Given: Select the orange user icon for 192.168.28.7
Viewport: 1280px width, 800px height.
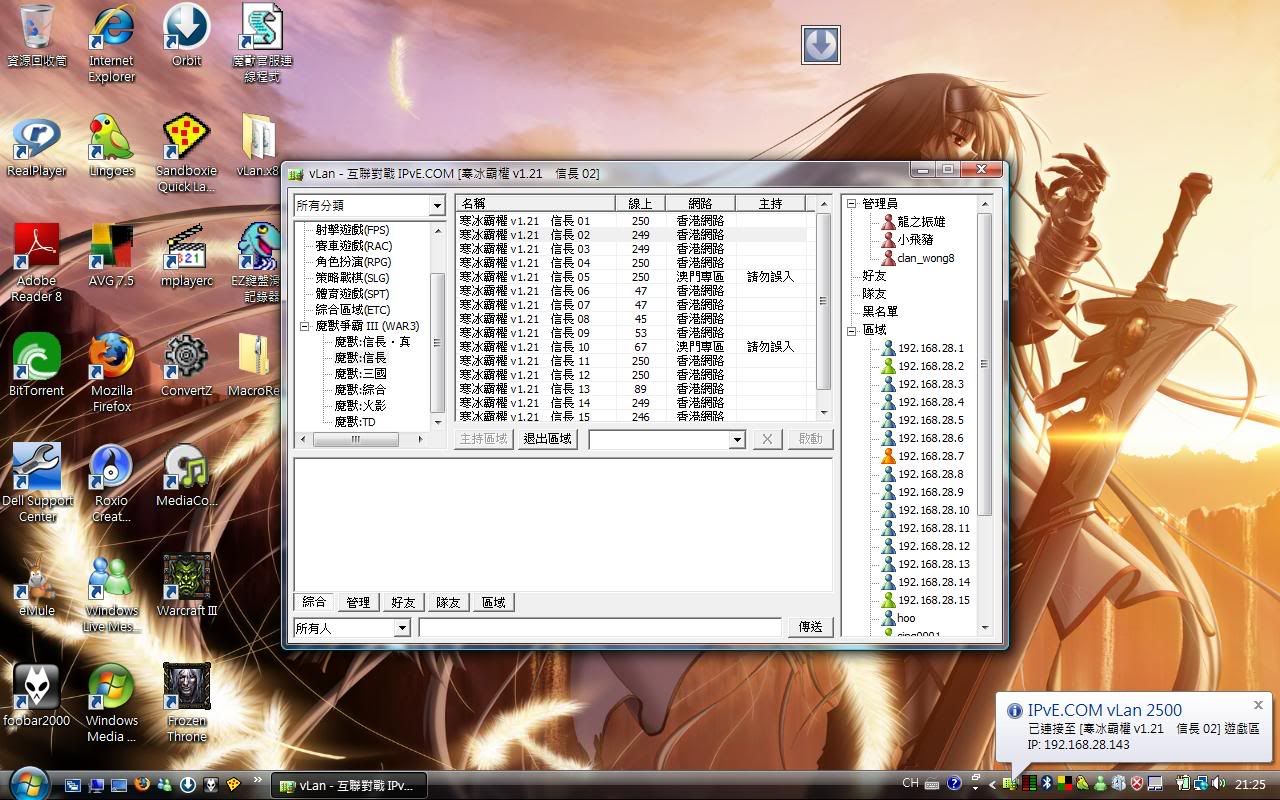Looking at the screenshot, I should [888, 456].
